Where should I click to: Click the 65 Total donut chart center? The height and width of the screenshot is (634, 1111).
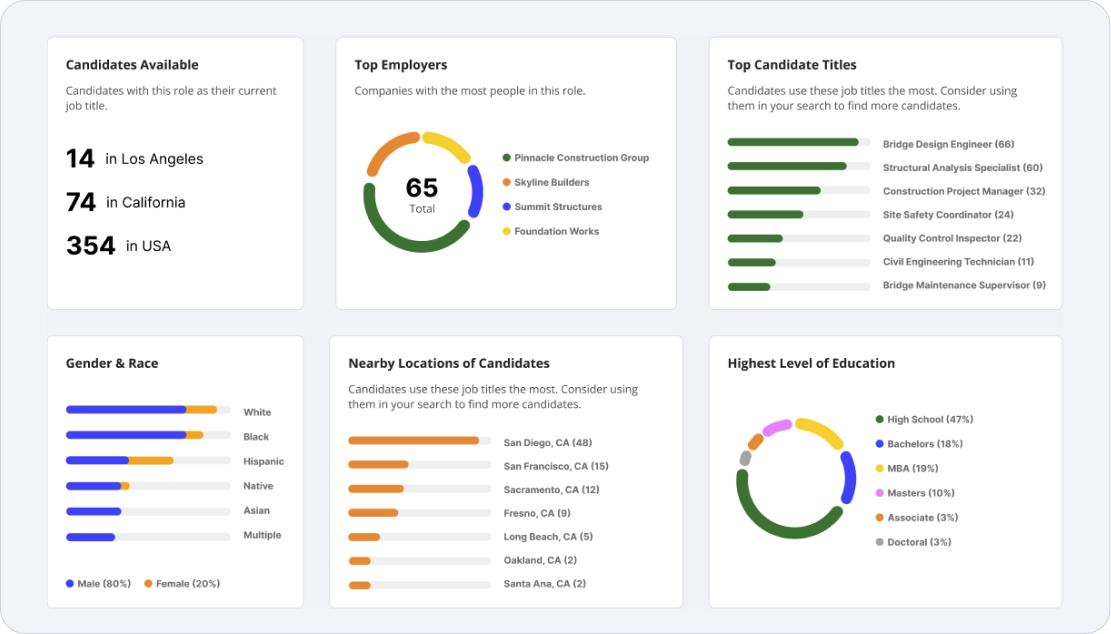pos(422,193)
